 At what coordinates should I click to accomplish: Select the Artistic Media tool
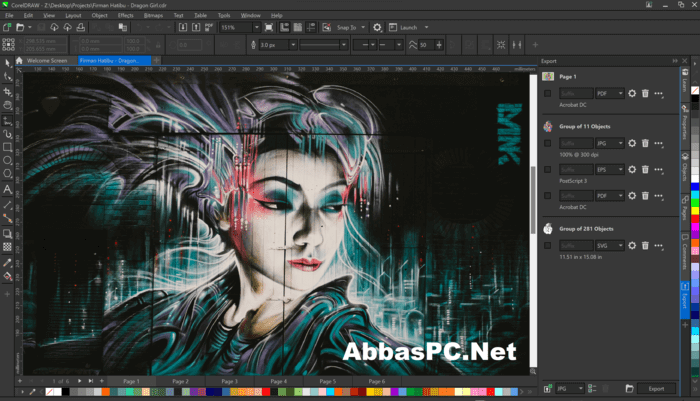click(x=8, y=134)
